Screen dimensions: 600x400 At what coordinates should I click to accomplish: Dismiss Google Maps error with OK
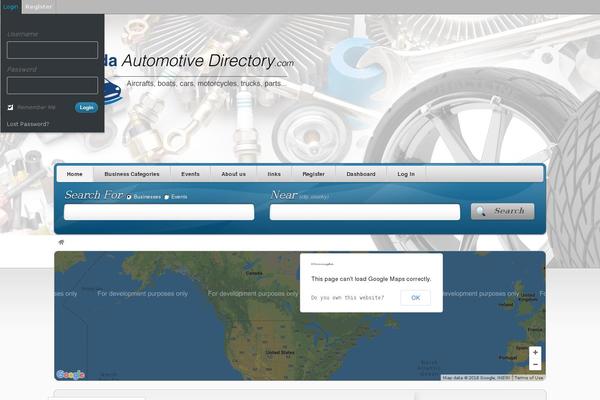coord(416,298)
